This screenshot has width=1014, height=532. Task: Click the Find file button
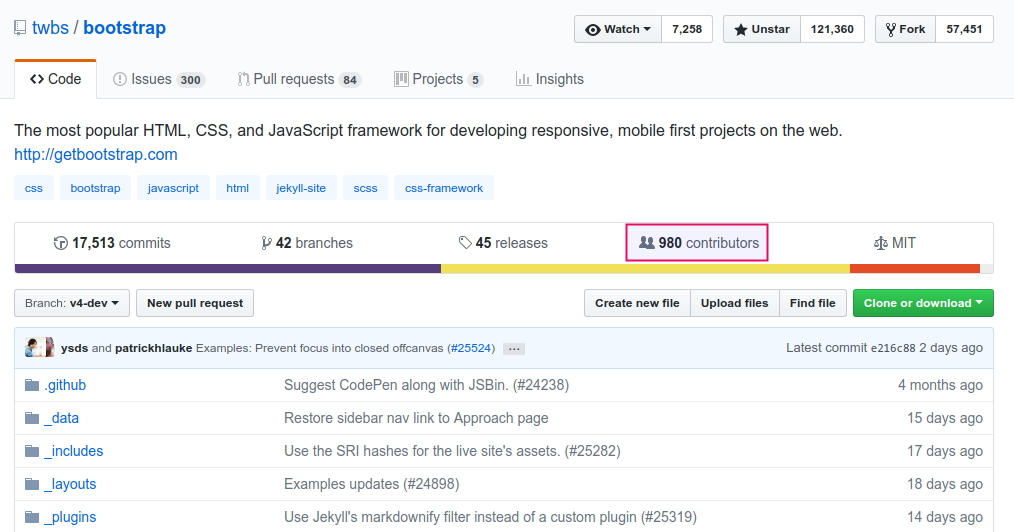point(812,303)
